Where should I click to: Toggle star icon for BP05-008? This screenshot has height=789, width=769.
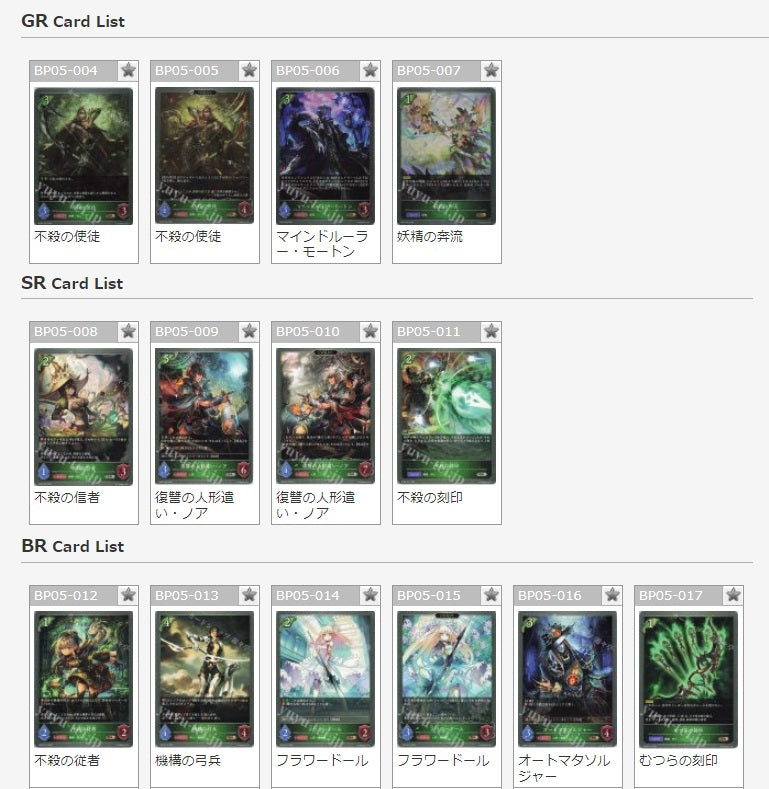(x=128, y=332)
